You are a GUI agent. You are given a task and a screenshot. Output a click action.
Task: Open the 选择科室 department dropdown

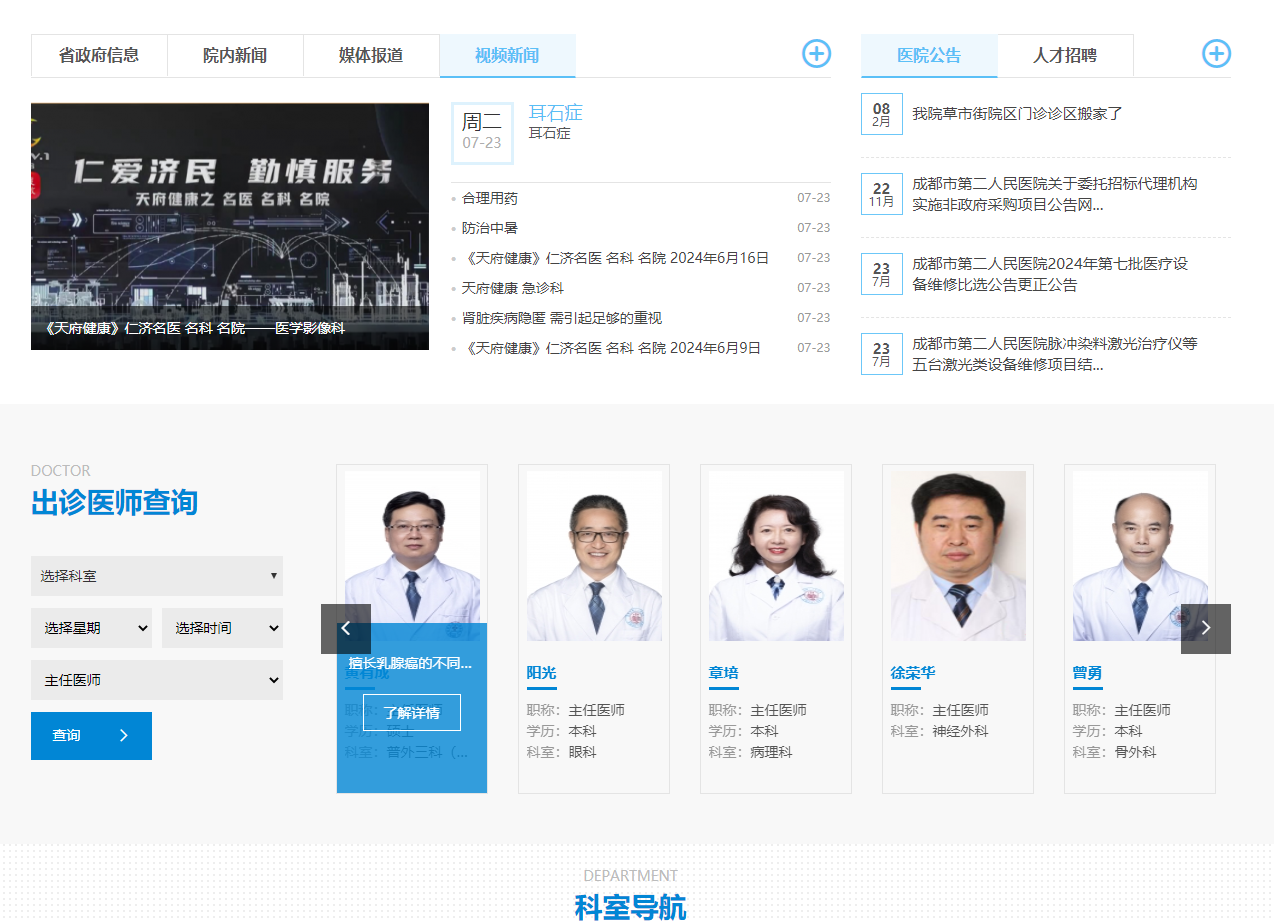157,576
